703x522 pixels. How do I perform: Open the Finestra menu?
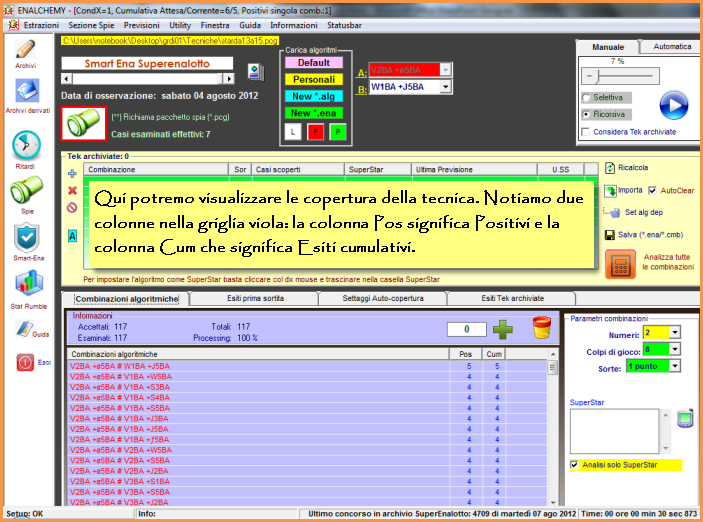215,25
